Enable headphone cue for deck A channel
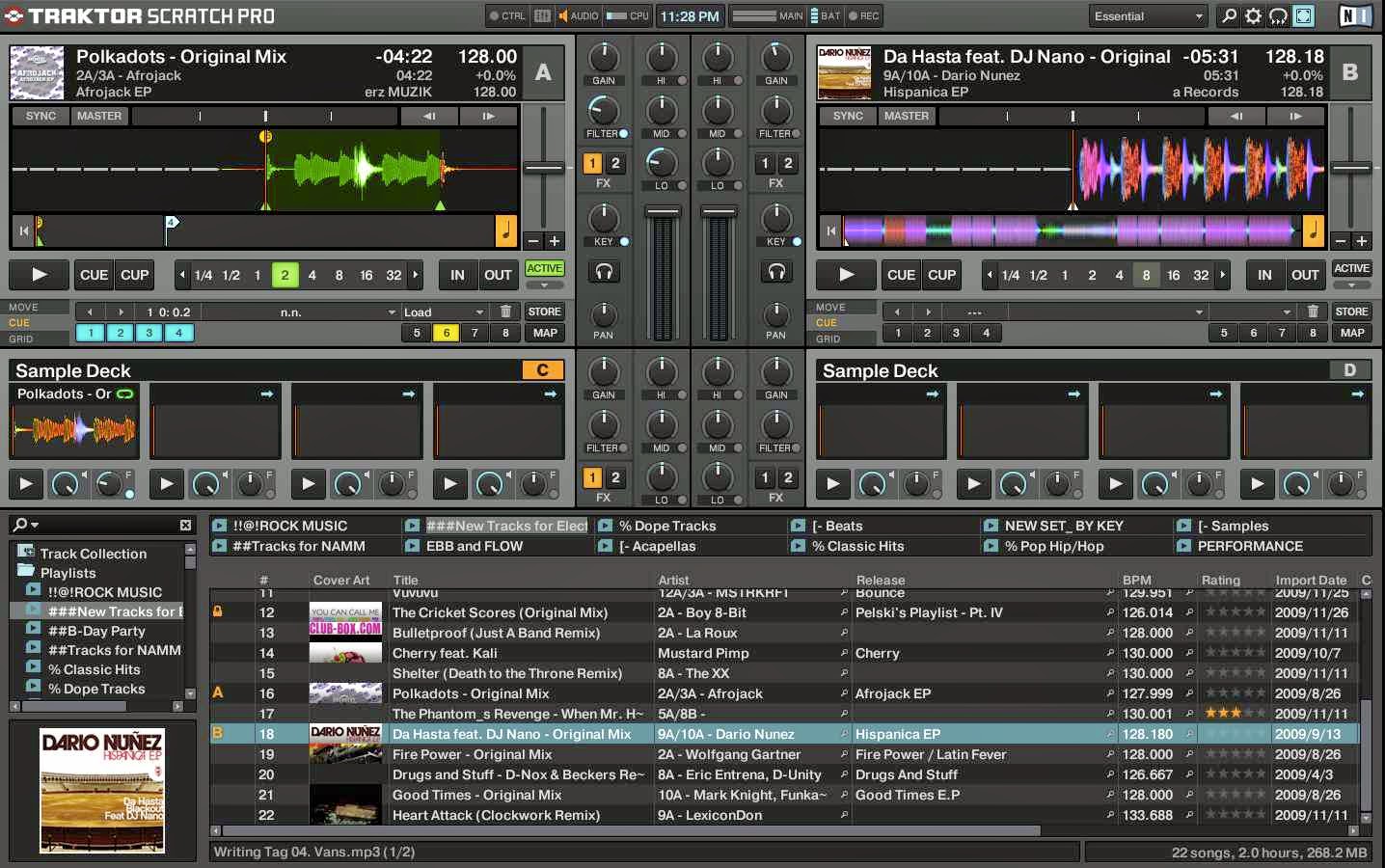 (x=604, y=272)
